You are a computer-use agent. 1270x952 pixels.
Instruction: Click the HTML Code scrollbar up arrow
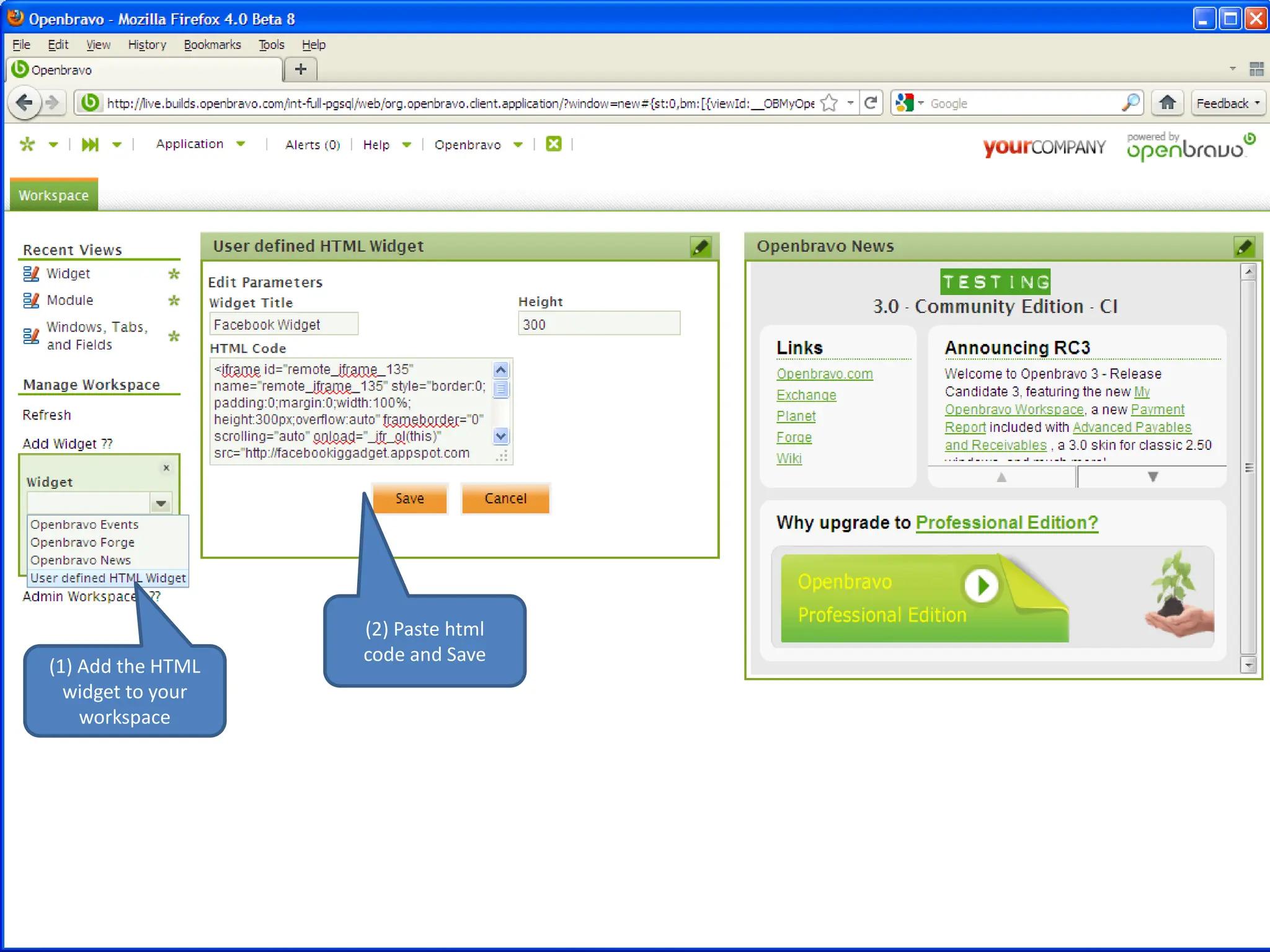pyautogui.click(x=501, y=370)
